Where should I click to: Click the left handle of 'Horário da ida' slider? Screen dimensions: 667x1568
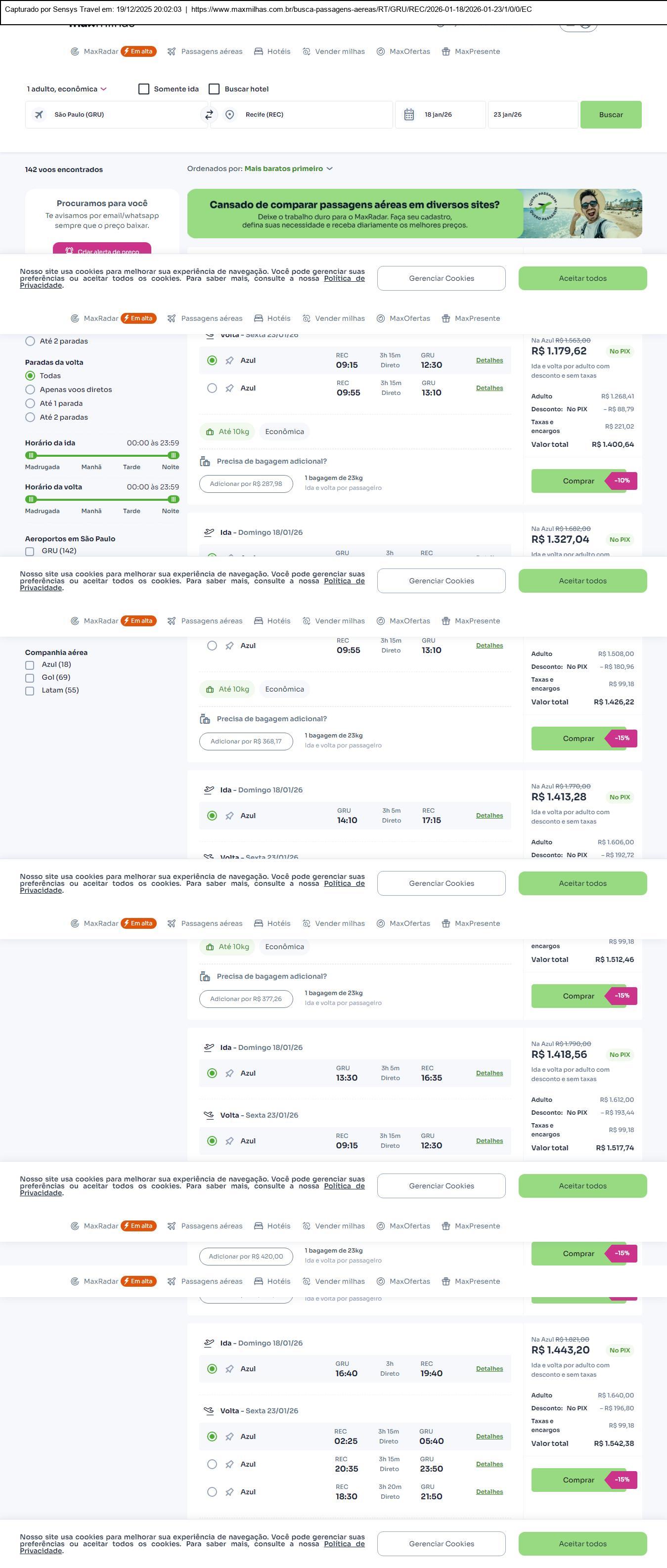point(31,455)
